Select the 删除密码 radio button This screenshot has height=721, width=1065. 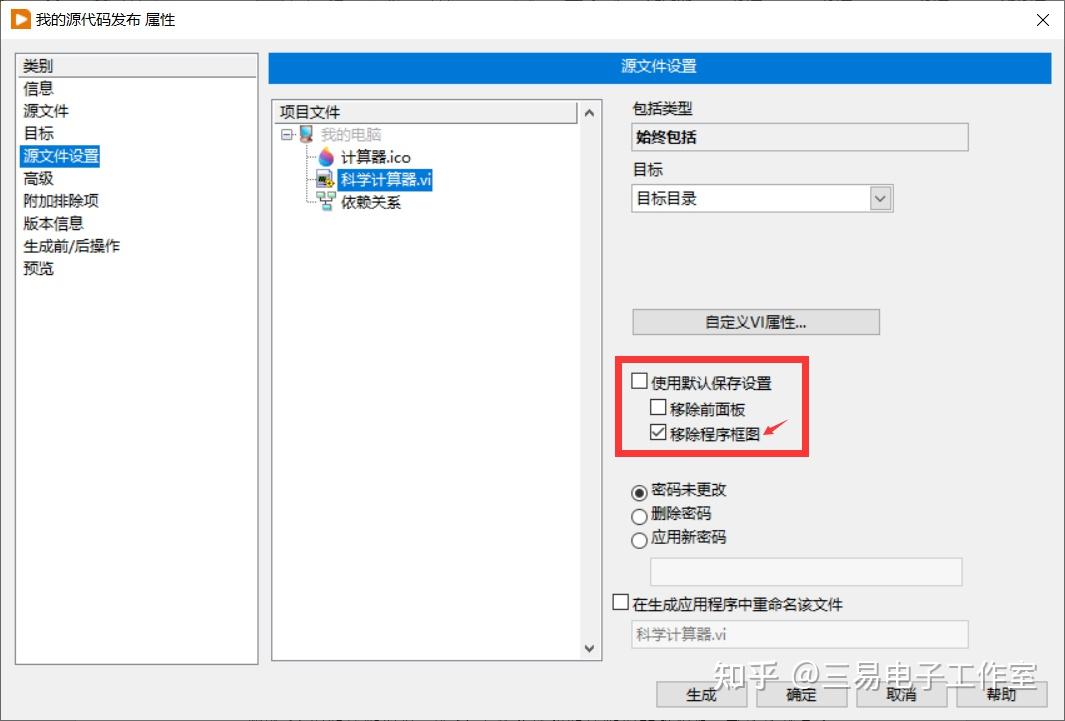pyautogui.click(x=640, y=516)
